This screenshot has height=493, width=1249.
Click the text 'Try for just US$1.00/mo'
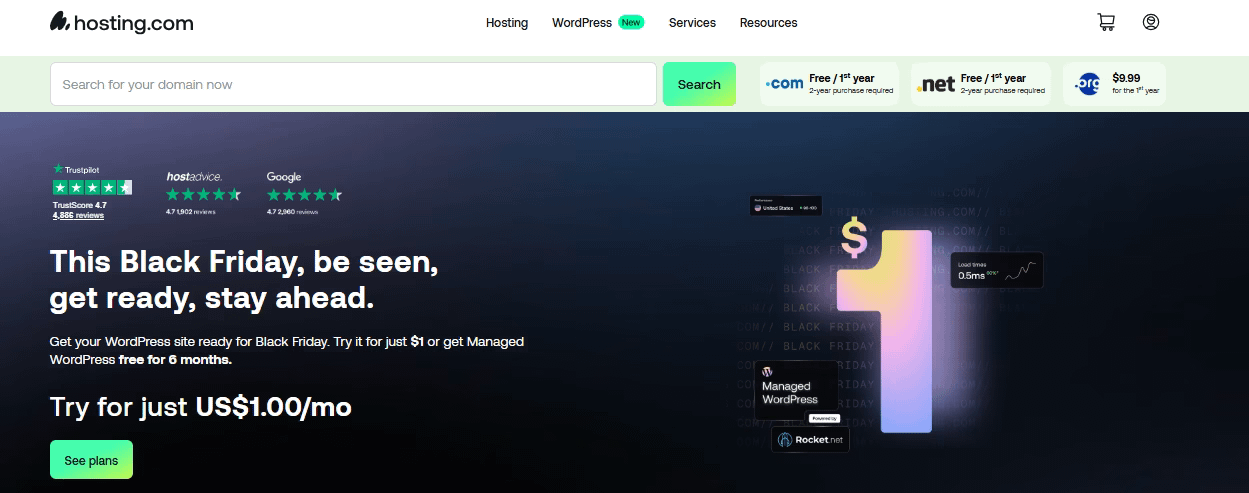201,407
